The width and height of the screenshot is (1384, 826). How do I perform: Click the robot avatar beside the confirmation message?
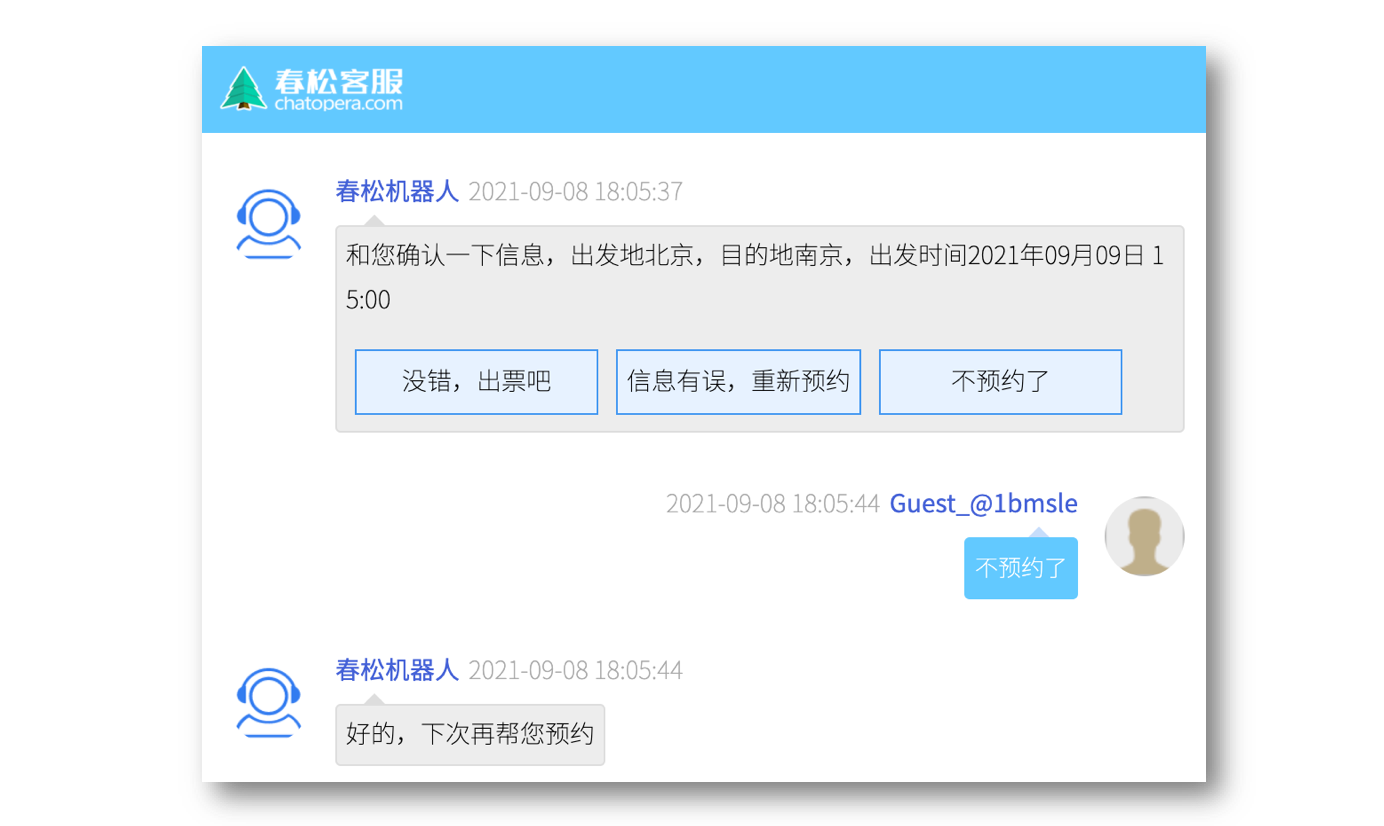point(269,223)
